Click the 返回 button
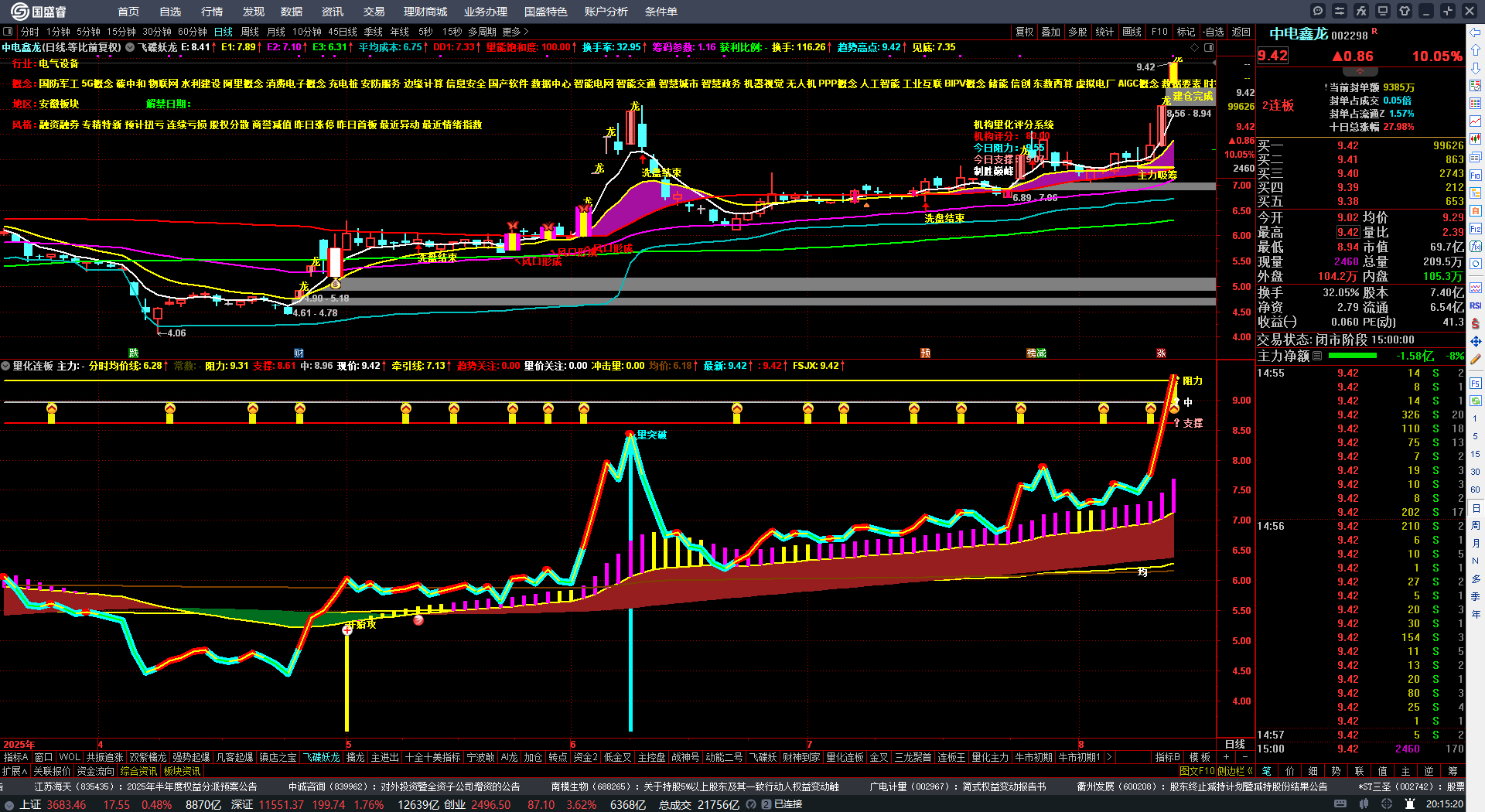 [x=1241, y=32]
